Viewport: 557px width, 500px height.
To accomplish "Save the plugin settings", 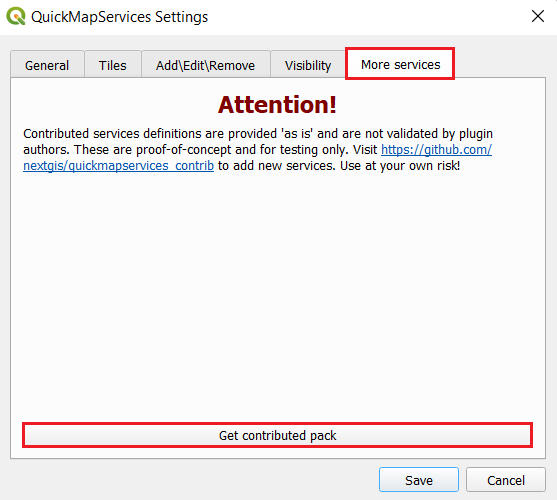I will pyautogui.click(x=419, y=480).
